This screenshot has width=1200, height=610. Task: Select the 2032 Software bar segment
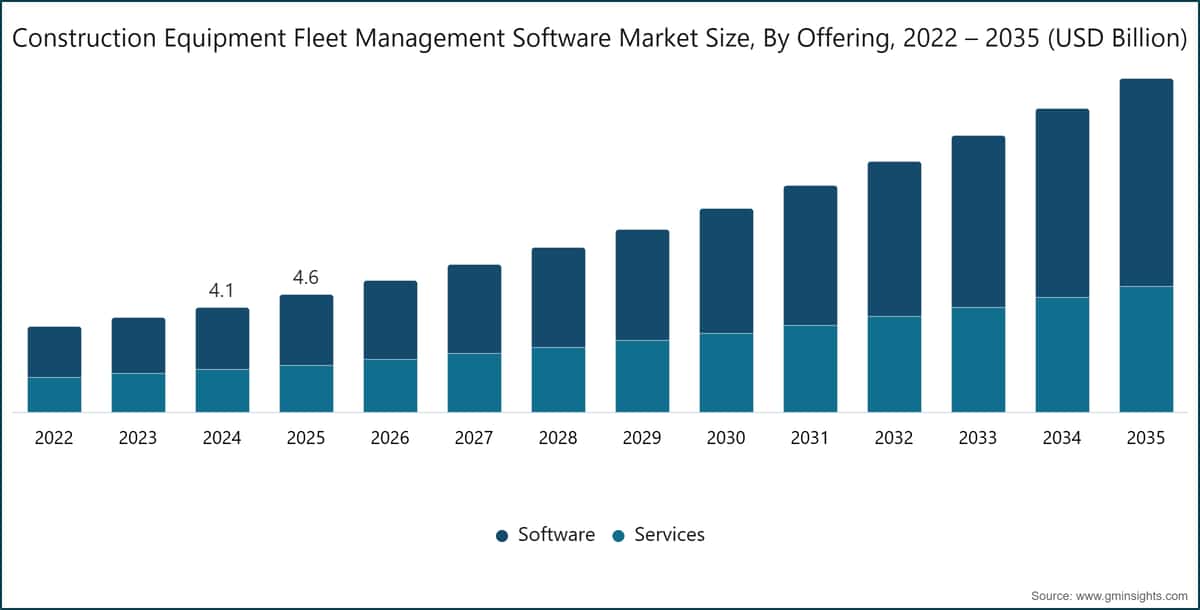[894, 239]
